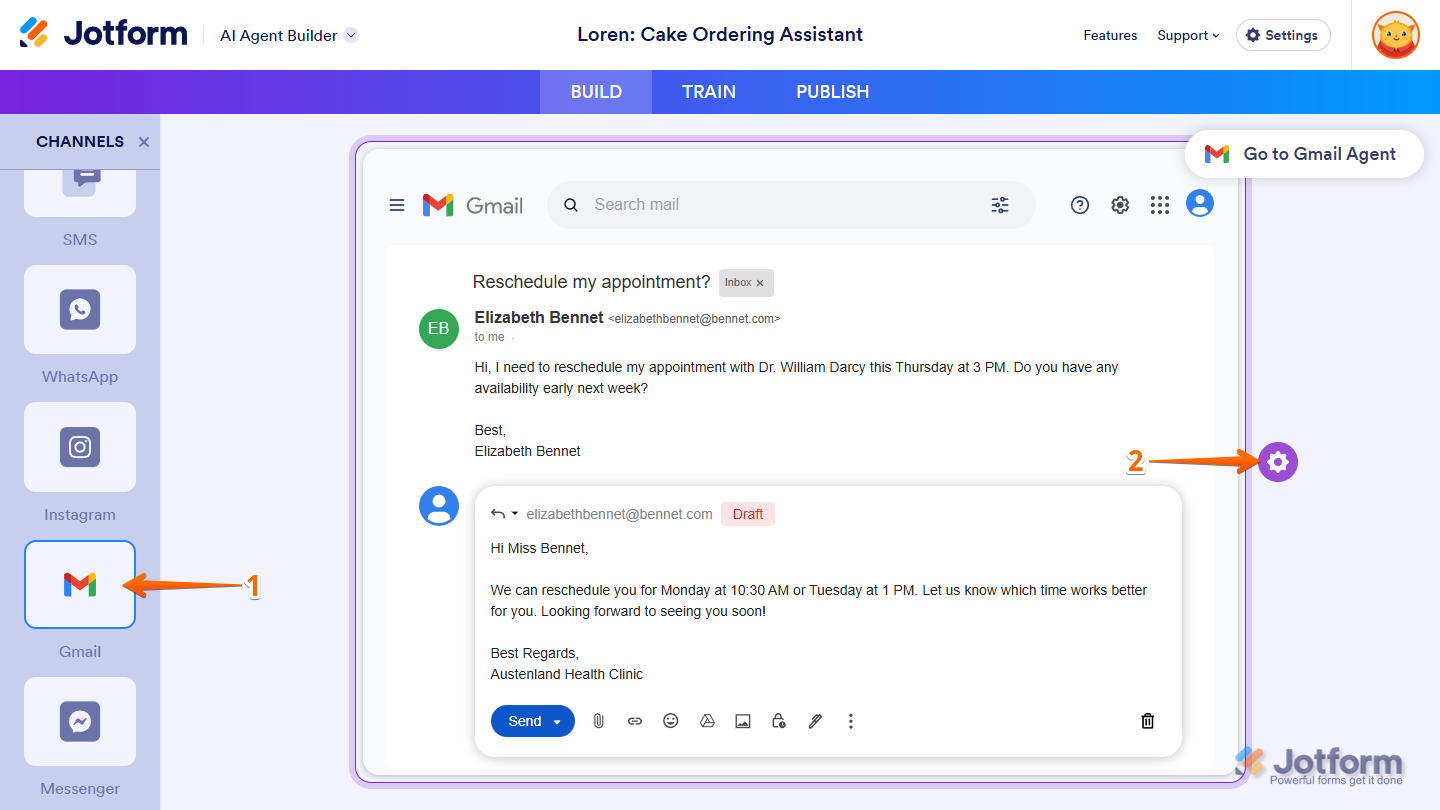Open the Gmail settings gear icon

pos(1120,205)
